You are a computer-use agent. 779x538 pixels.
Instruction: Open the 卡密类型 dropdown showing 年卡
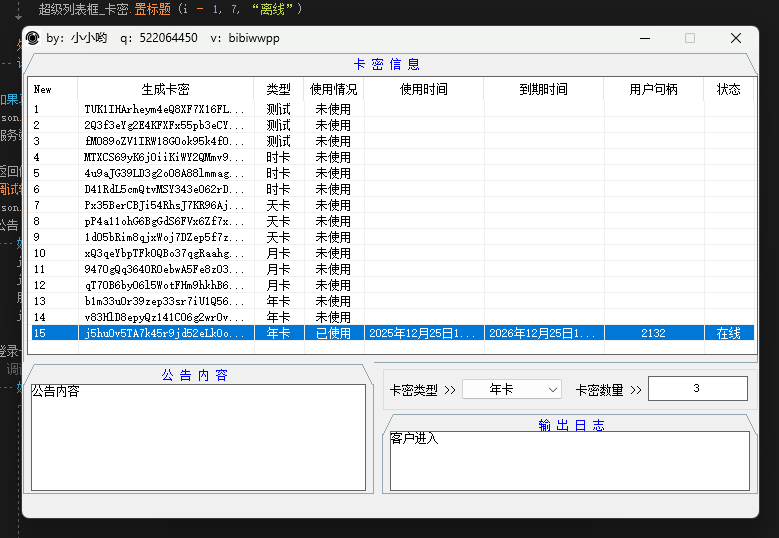coord(511,389)
